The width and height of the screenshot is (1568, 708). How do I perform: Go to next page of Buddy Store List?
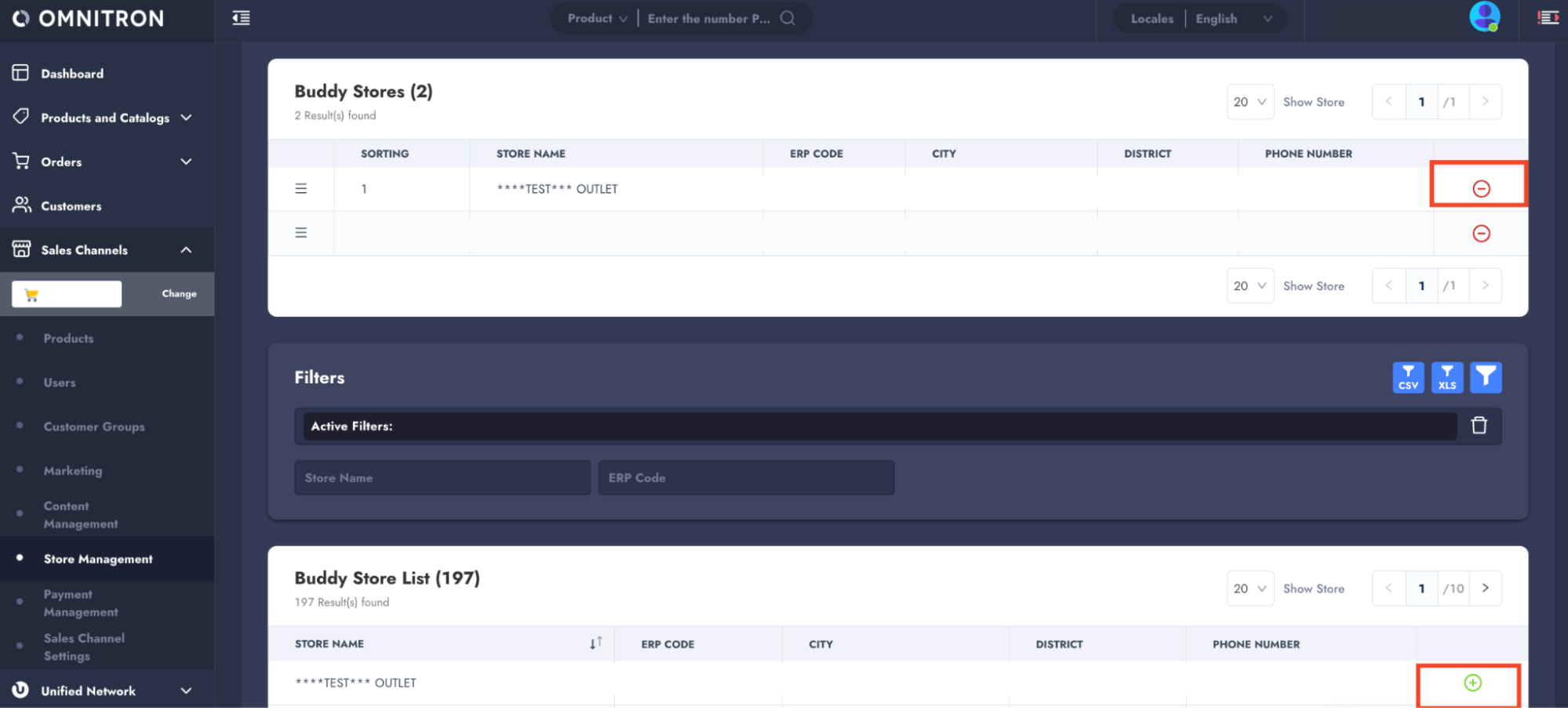tap(1484, 588)
